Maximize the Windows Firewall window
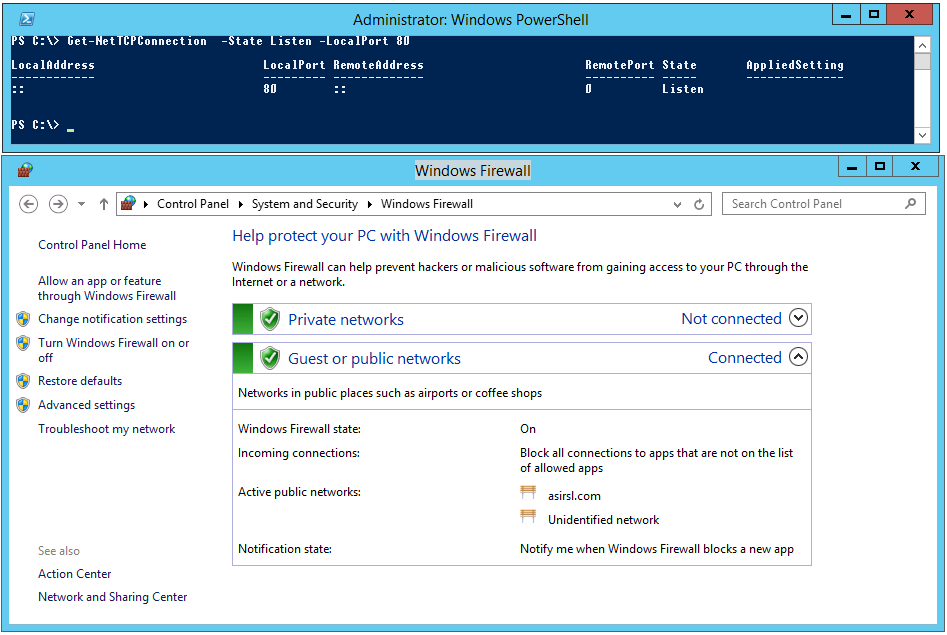 (x=879, y=166)
